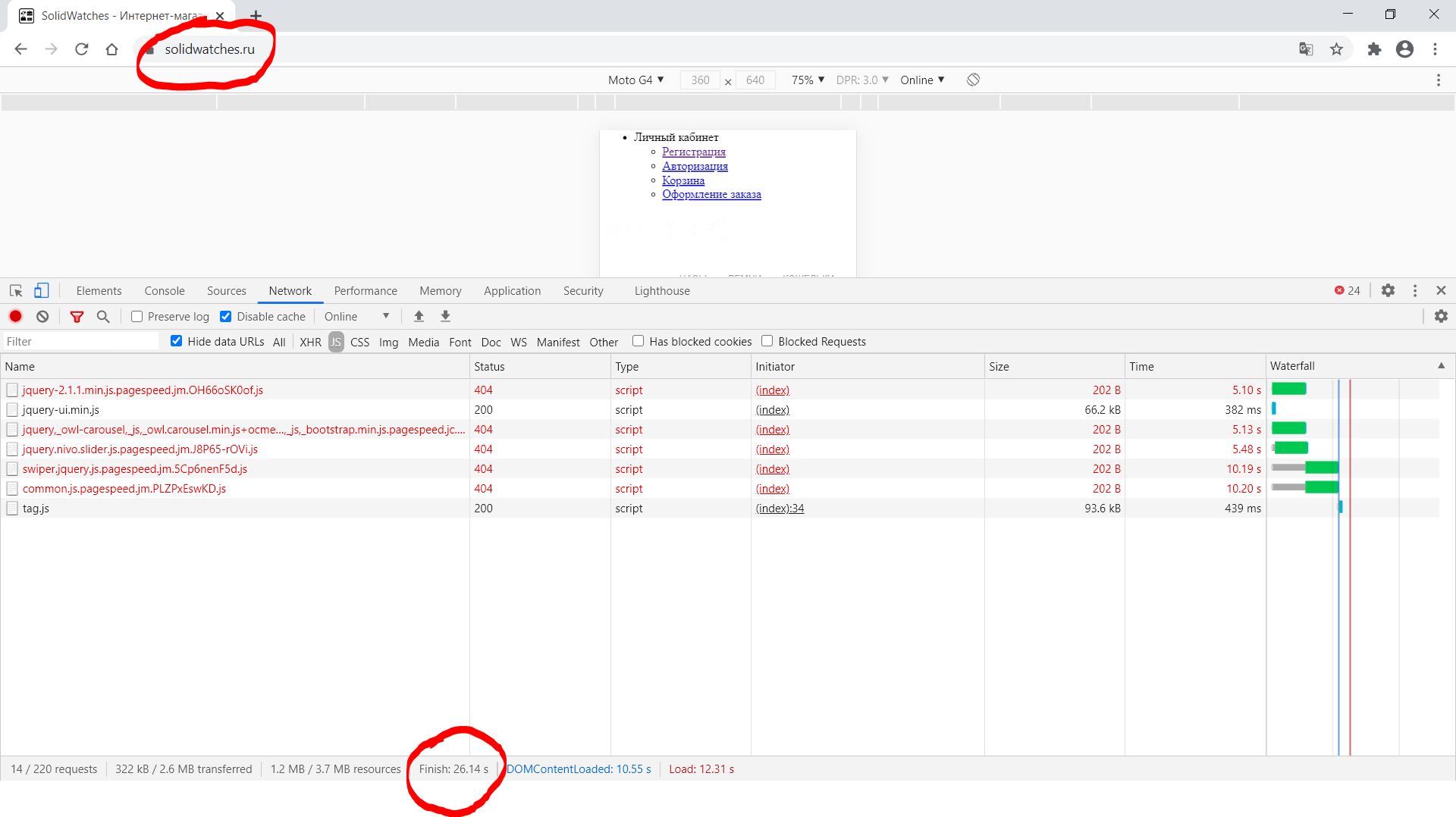
Task: Toggle the JS filter type
Action: click(x=336, y=342)
